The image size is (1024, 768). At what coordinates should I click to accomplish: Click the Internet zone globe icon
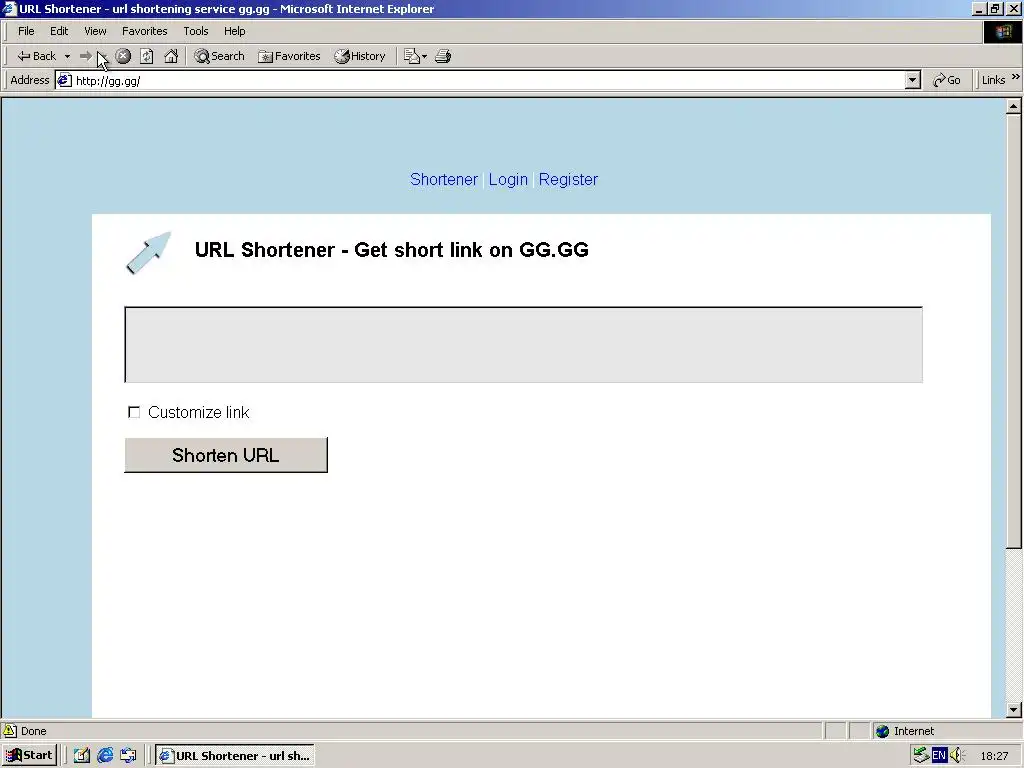point(882,731)
